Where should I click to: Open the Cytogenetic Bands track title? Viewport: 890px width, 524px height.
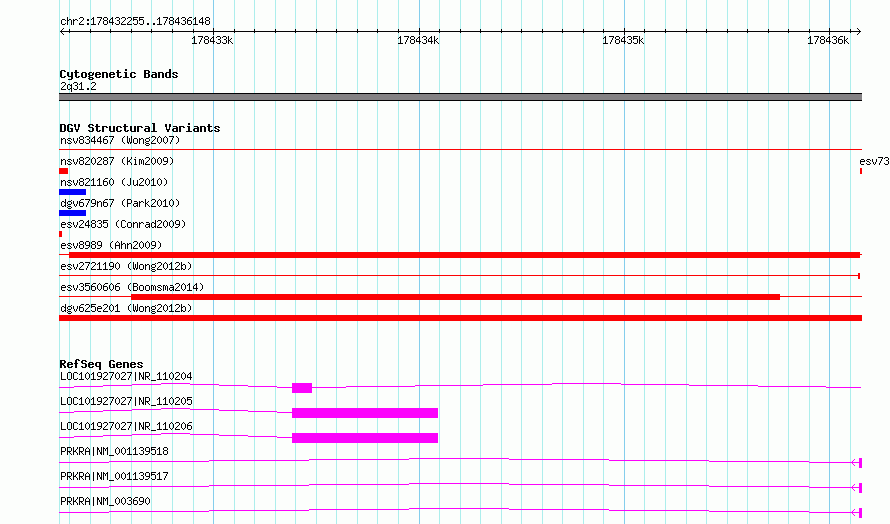tap(119, 74)
